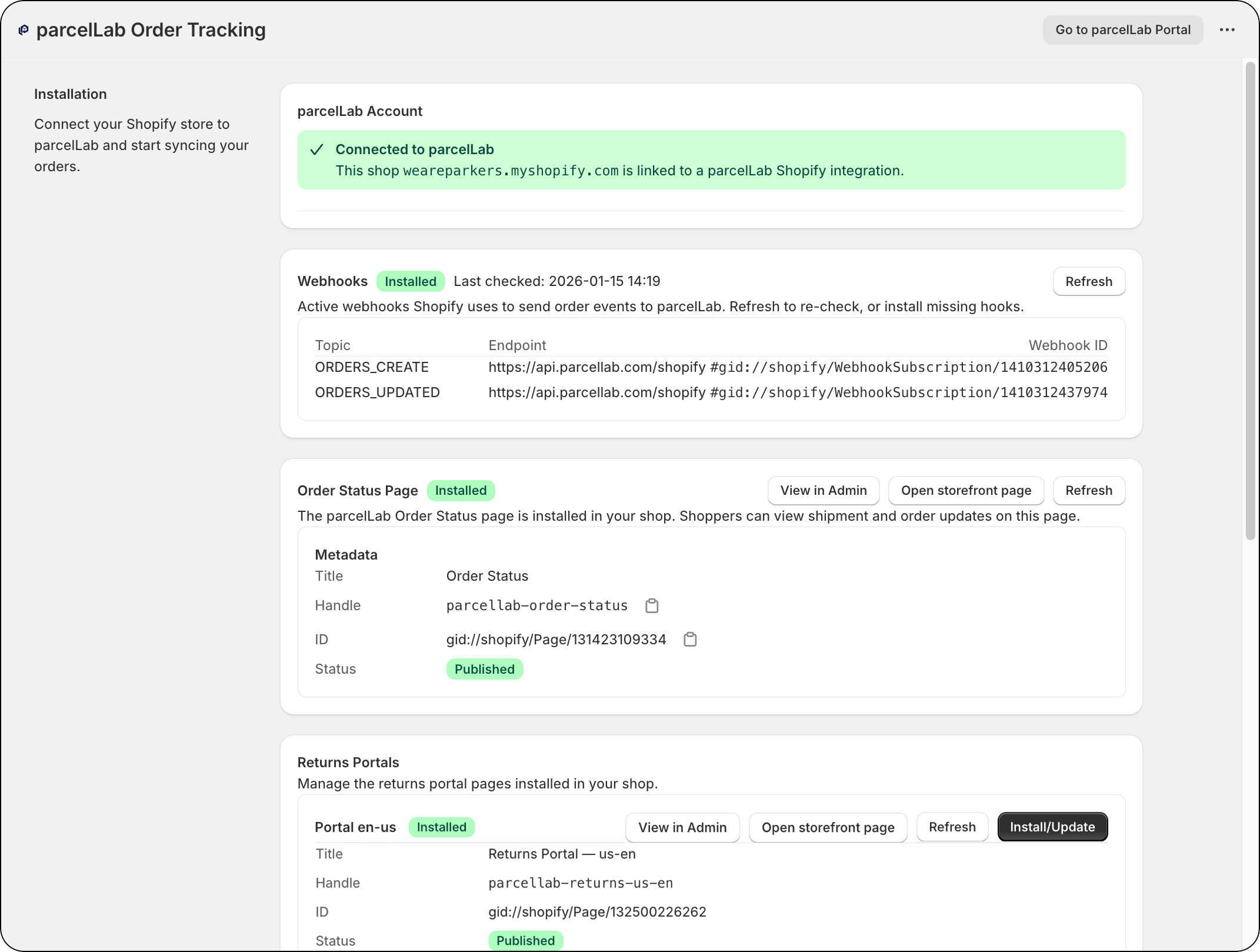Screen dimensions: 1260x952
Task: Refresh the Portal en-us status
Action: (x=952, y=827)
